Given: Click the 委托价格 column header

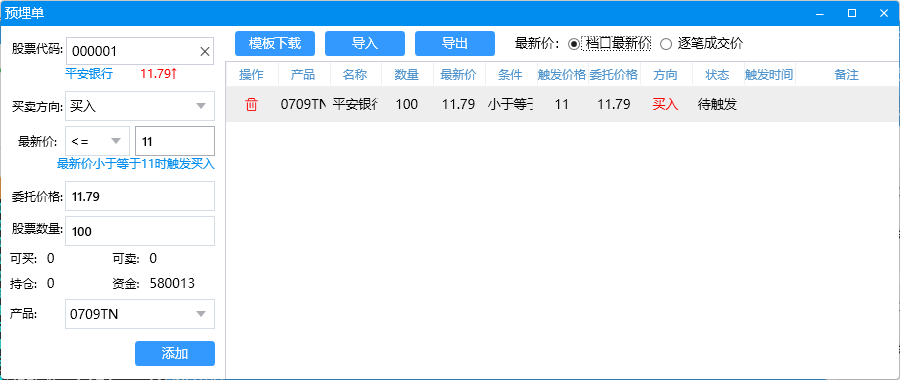Looking at the screenshot, I should [614, 75].
